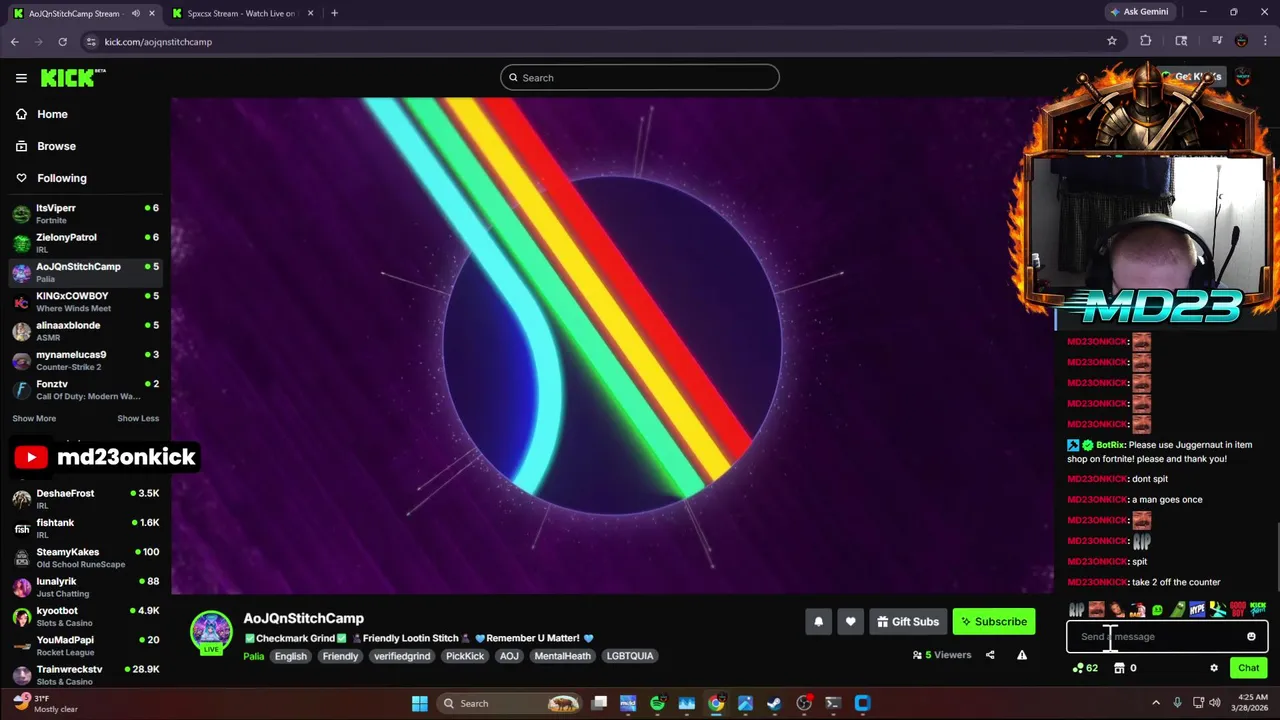View site information icon in address bar
Screen dimensions: 1280x720
(91, 41)
